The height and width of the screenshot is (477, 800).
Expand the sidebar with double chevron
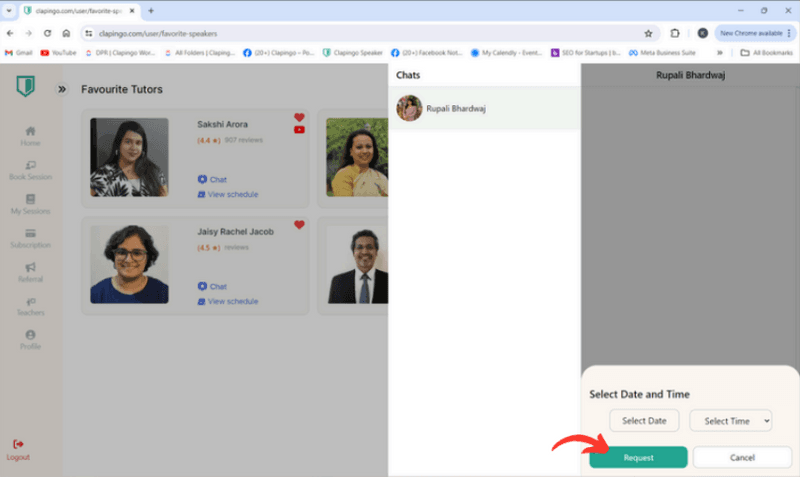[62, 89]
